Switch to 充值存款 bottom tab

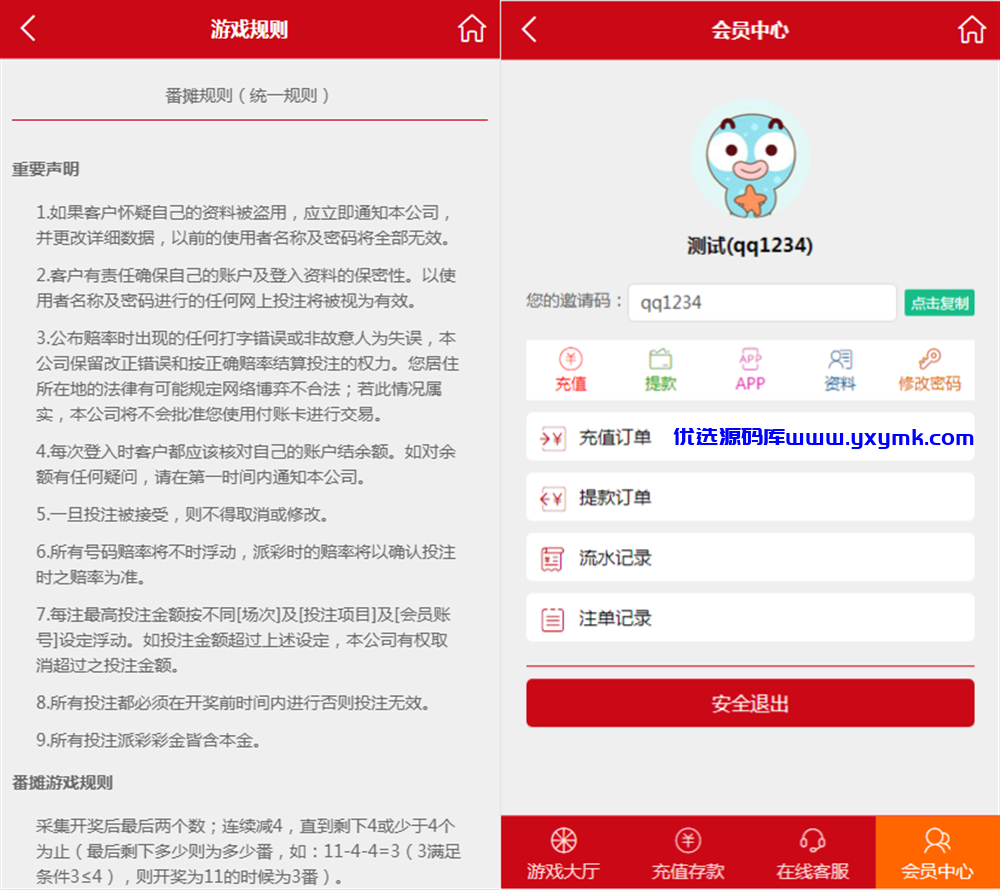tap(688, 852)
